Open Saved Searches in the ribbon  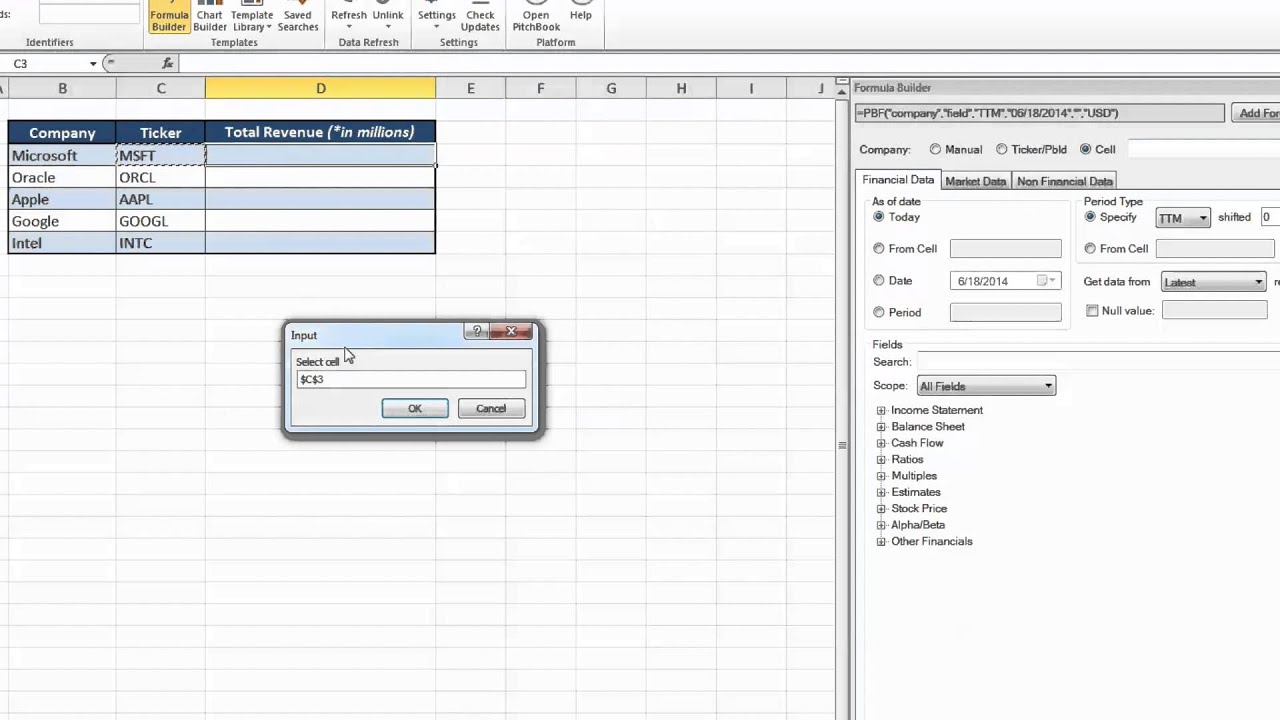pyautogui.click(x=298, y=17)
